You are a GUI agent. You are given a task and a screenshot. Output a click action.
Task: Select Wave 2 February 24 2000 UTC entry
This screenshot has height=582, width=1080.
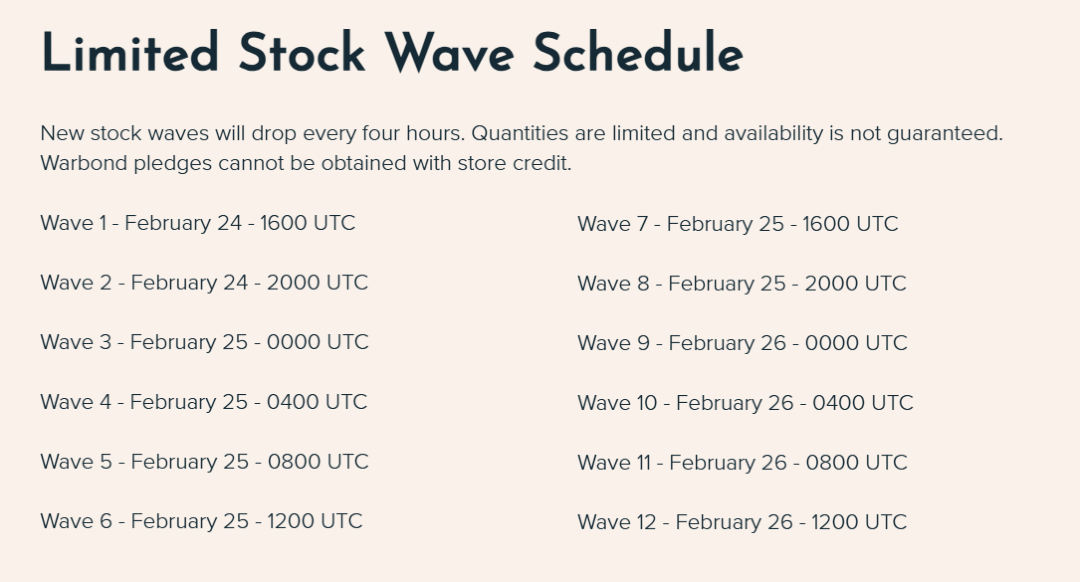204,283
